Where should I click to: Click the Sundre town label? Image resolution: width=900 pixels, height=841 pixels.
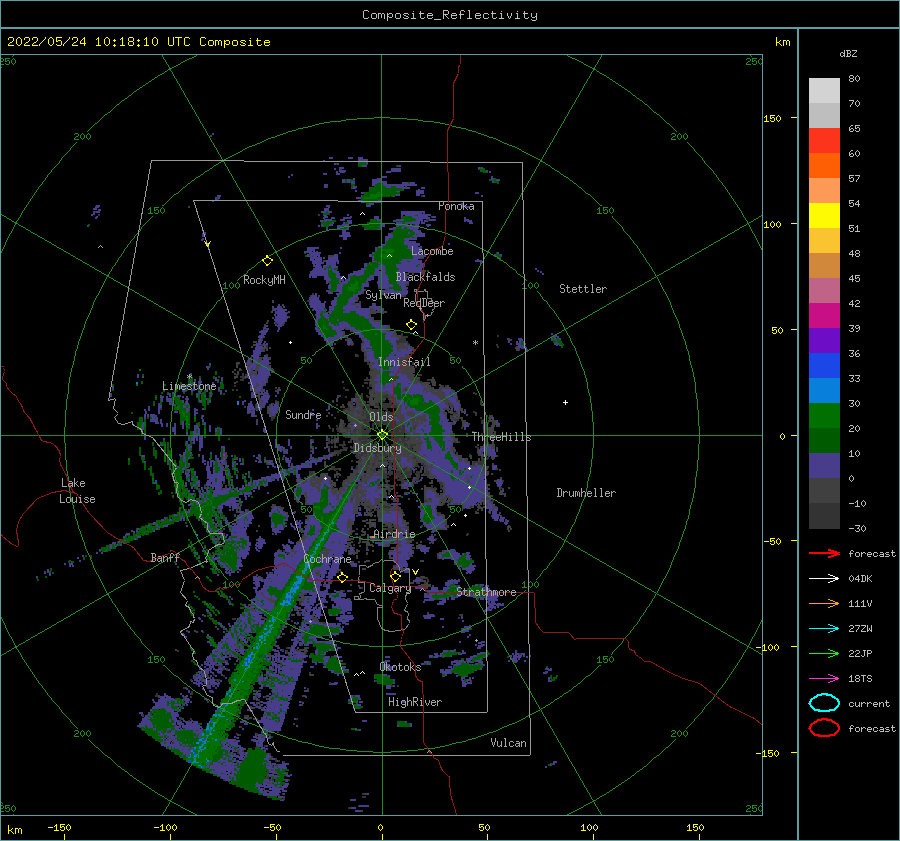coord(303,414)
